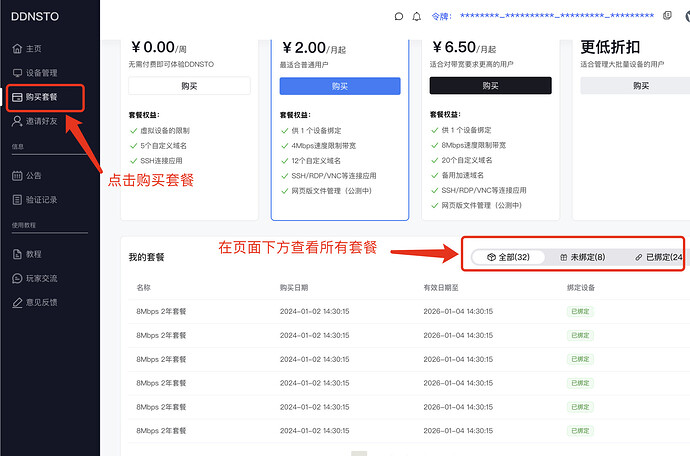This screenshot has height=456, width=690.
Task: Go to 设备管理 device management
Action: [x=41, y=73]
